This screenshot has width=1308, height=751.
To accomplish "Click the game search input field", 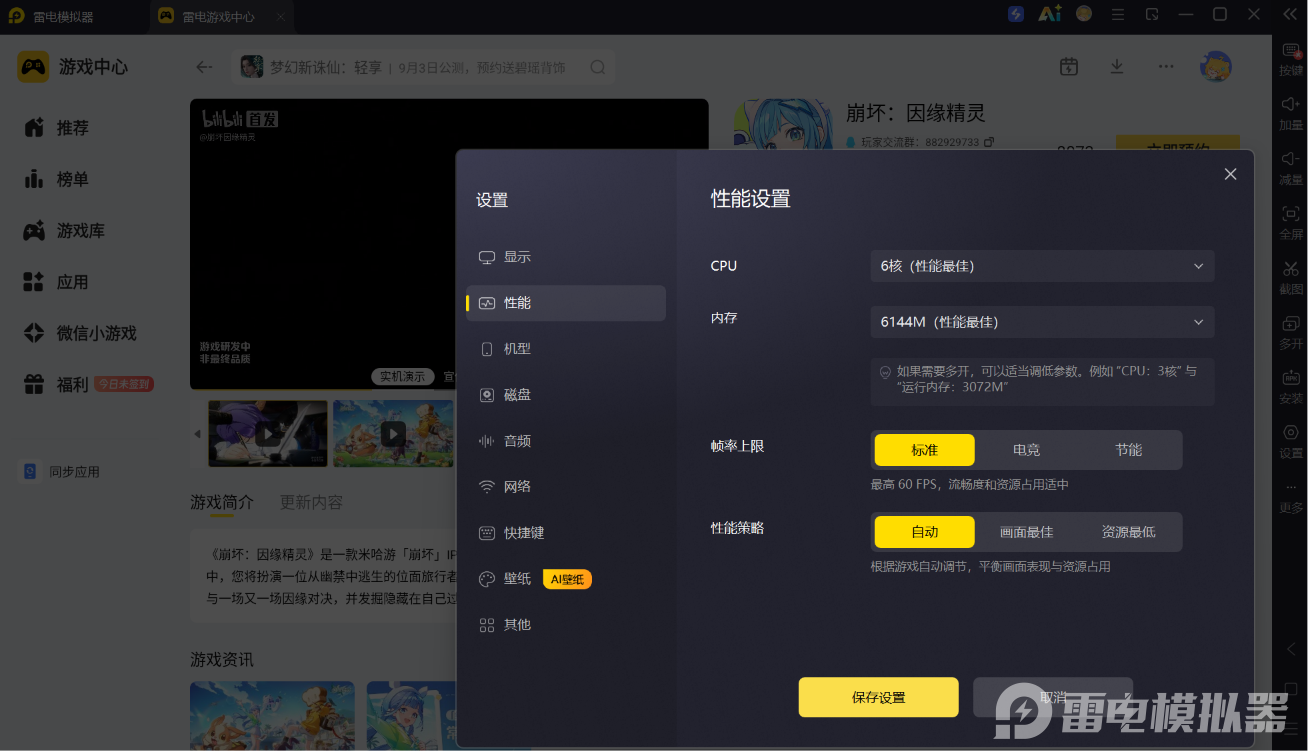I will click(423, 67).
